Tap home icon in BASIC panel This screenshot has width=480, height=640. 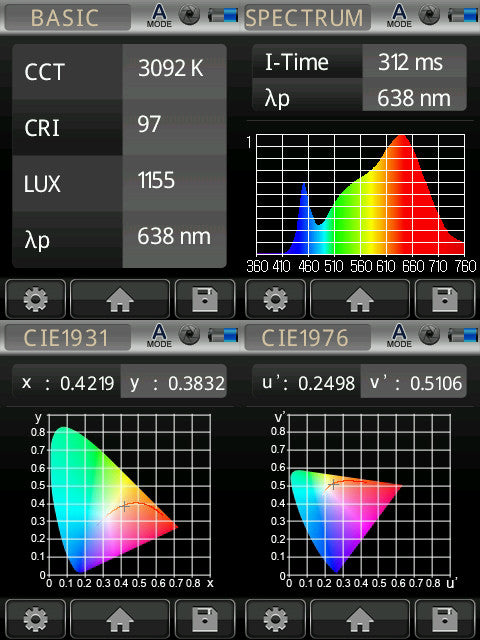pos(120,299)
